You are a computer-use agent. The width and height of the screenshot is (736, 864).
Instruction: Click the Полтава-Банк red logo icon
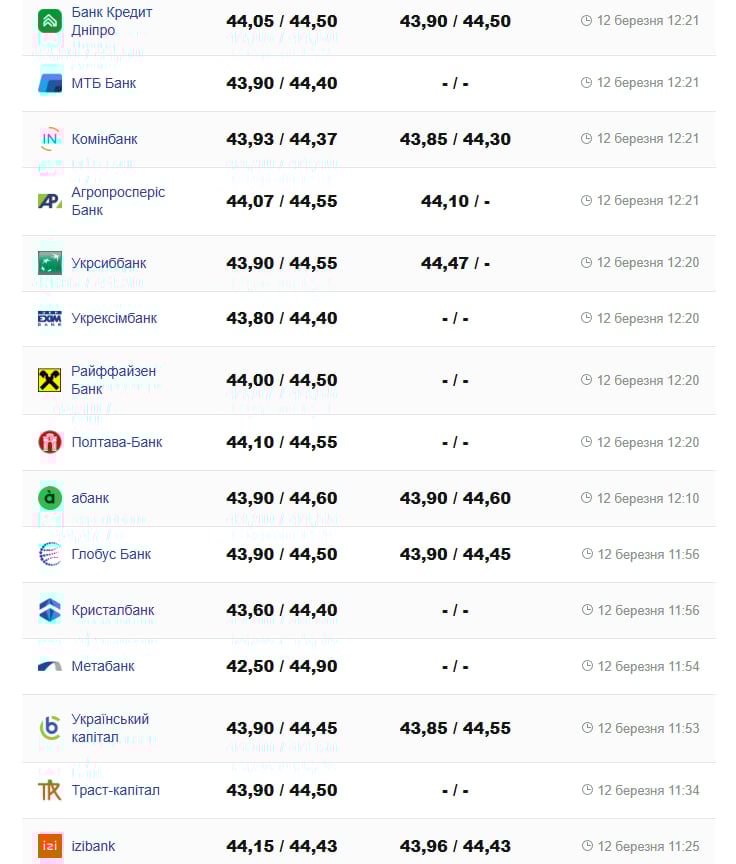50,442
